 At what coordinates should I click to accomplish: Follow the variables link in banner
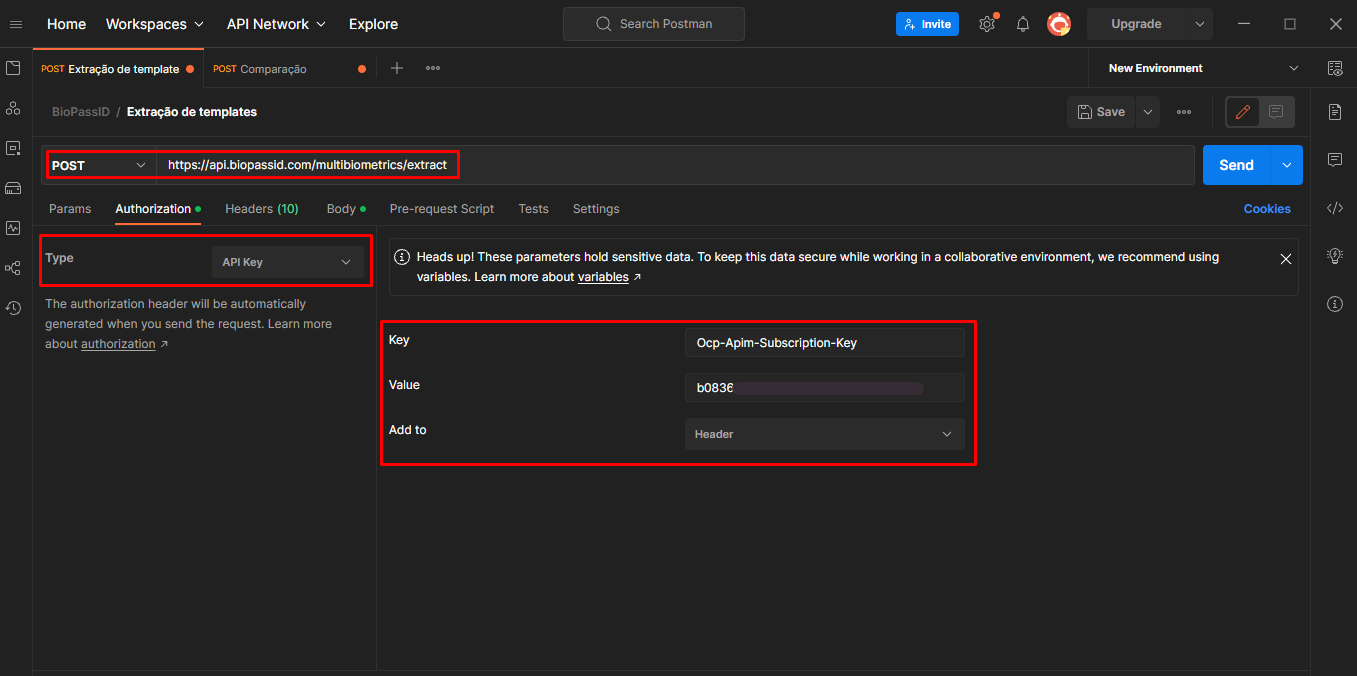tap(603, 277)
